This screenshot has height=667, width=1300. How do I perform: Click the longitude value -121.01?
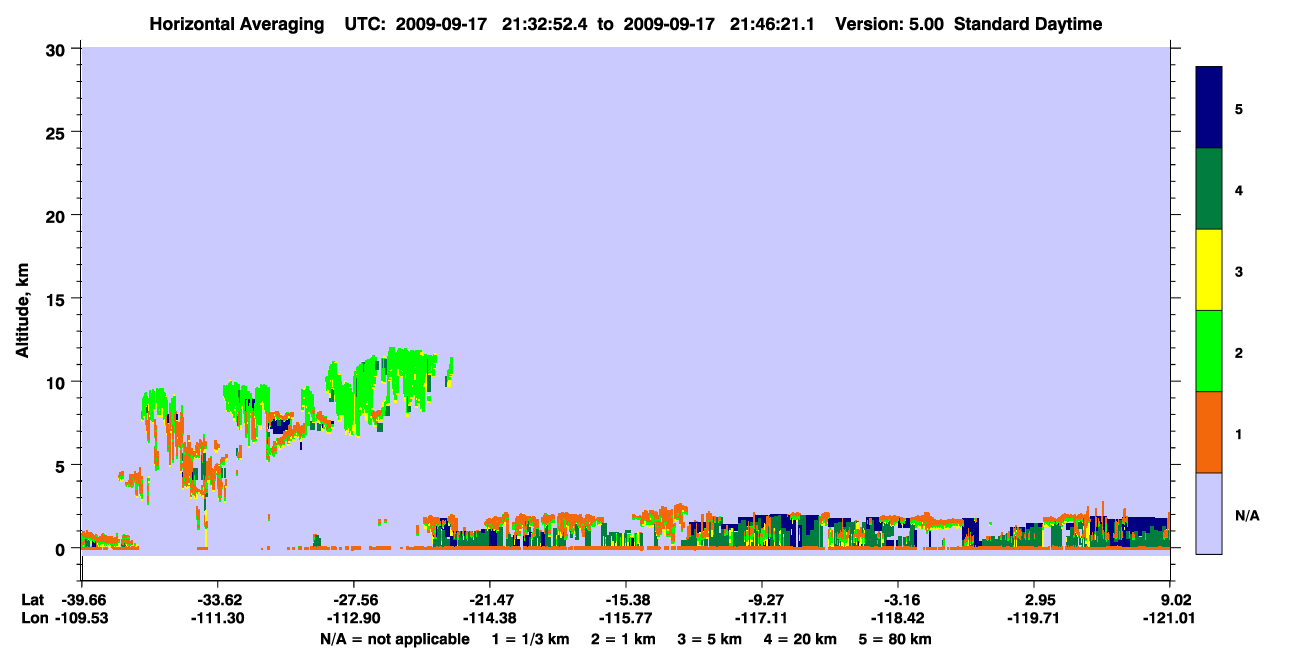click(x=1171, y=619)
